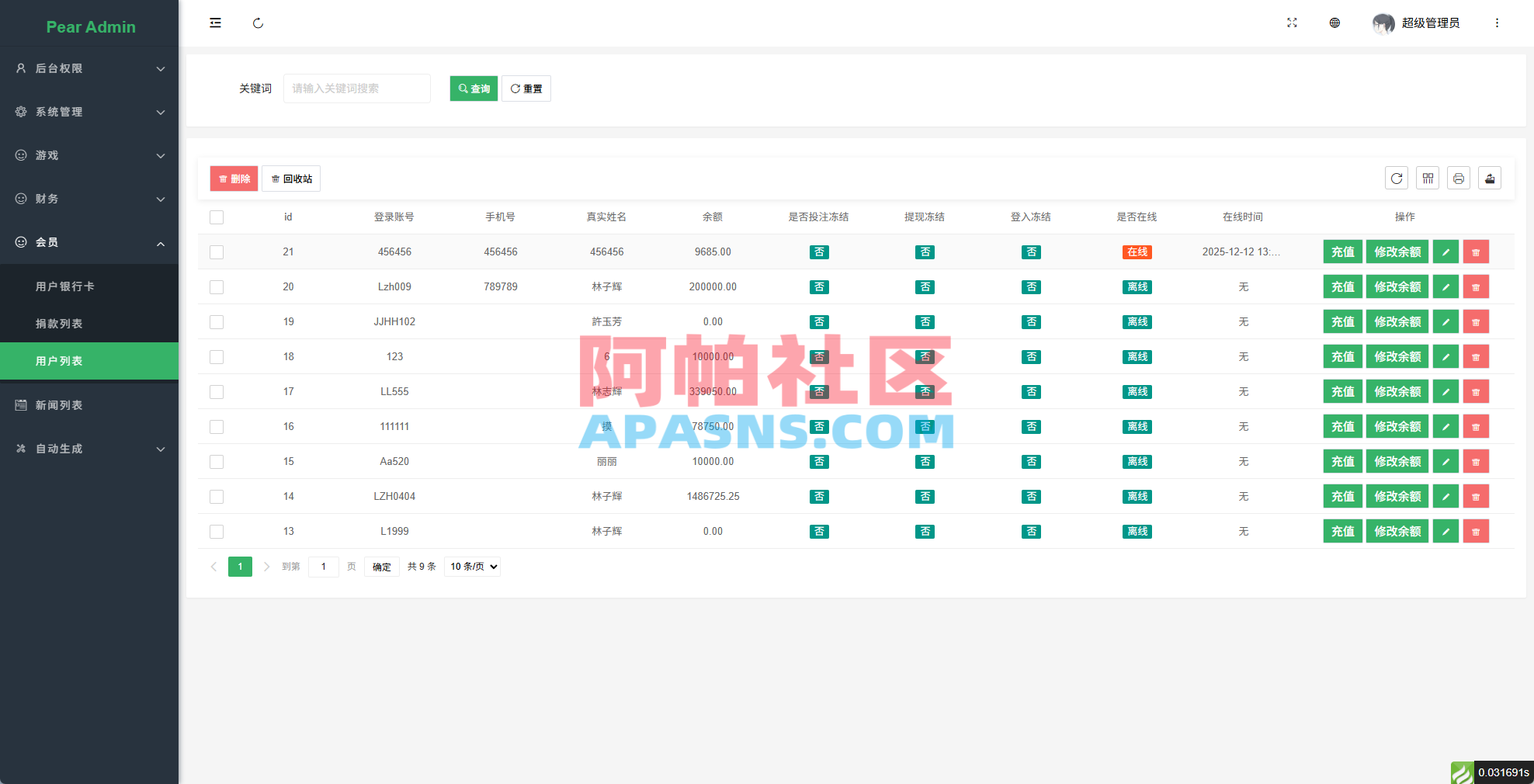
Task: Click 充值 for user 456456
Action: tap(1343, 252)
